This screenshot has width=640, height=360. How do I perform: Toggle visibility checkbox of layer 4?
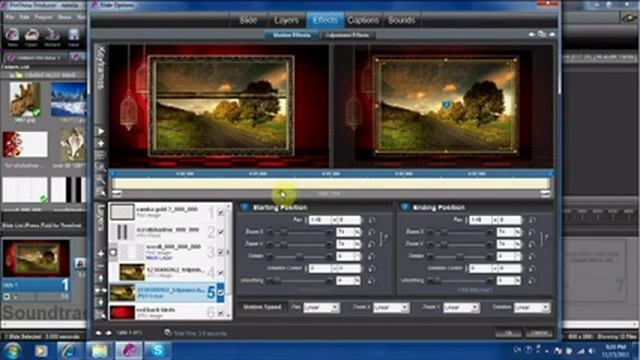221,272
